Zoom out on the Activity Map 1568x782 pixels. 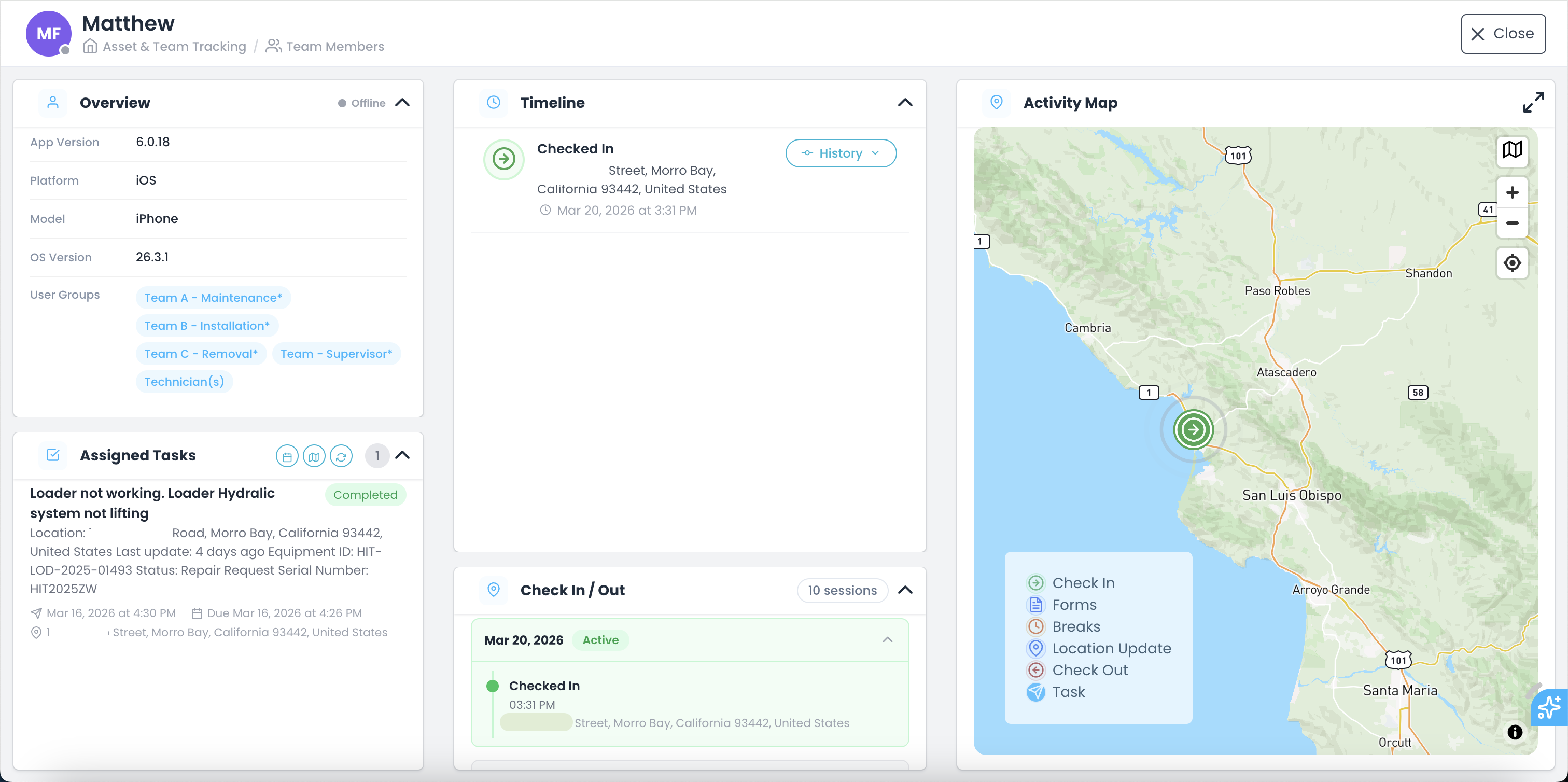coord(1512,224)
